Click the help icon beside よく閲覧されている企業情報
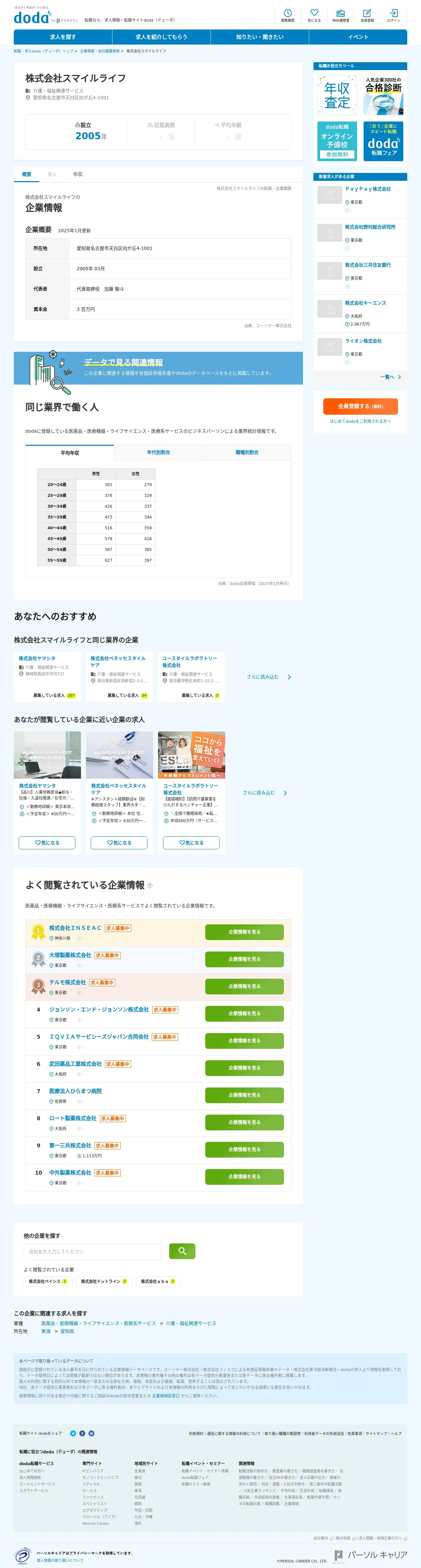421x1568 pixels. click(150, 886)
